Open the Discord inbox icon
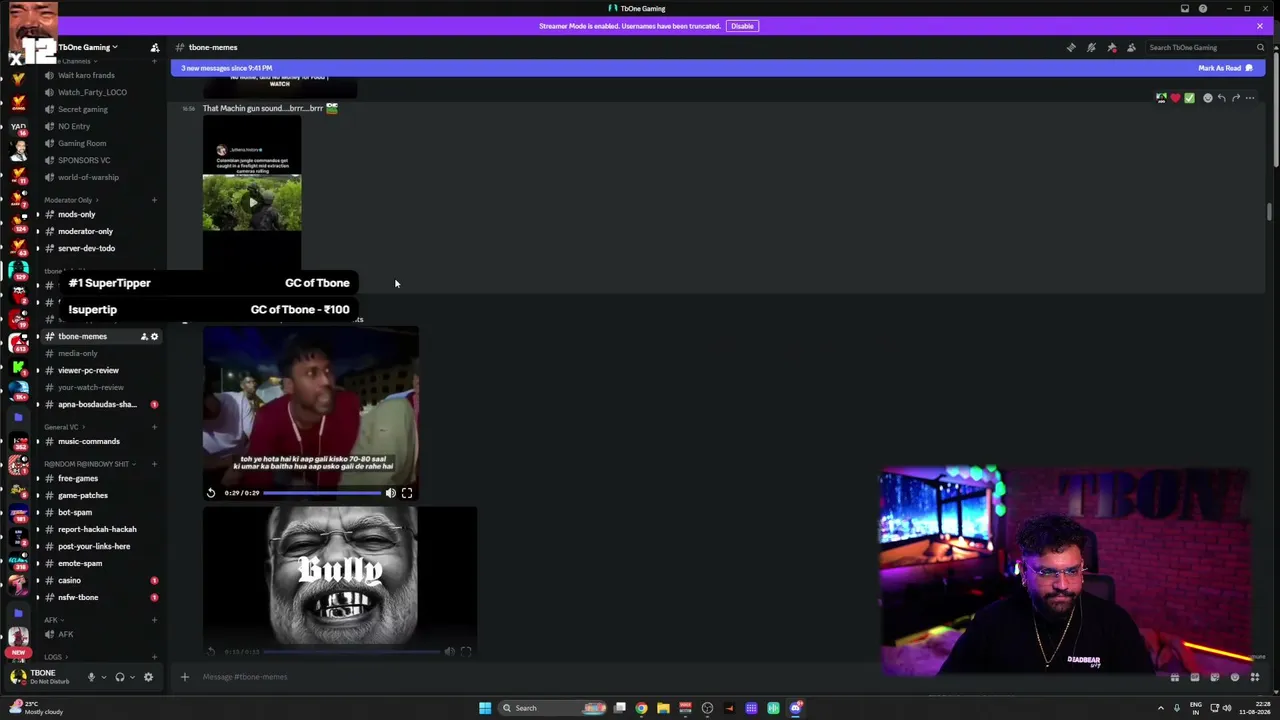 click(1185, 9)
